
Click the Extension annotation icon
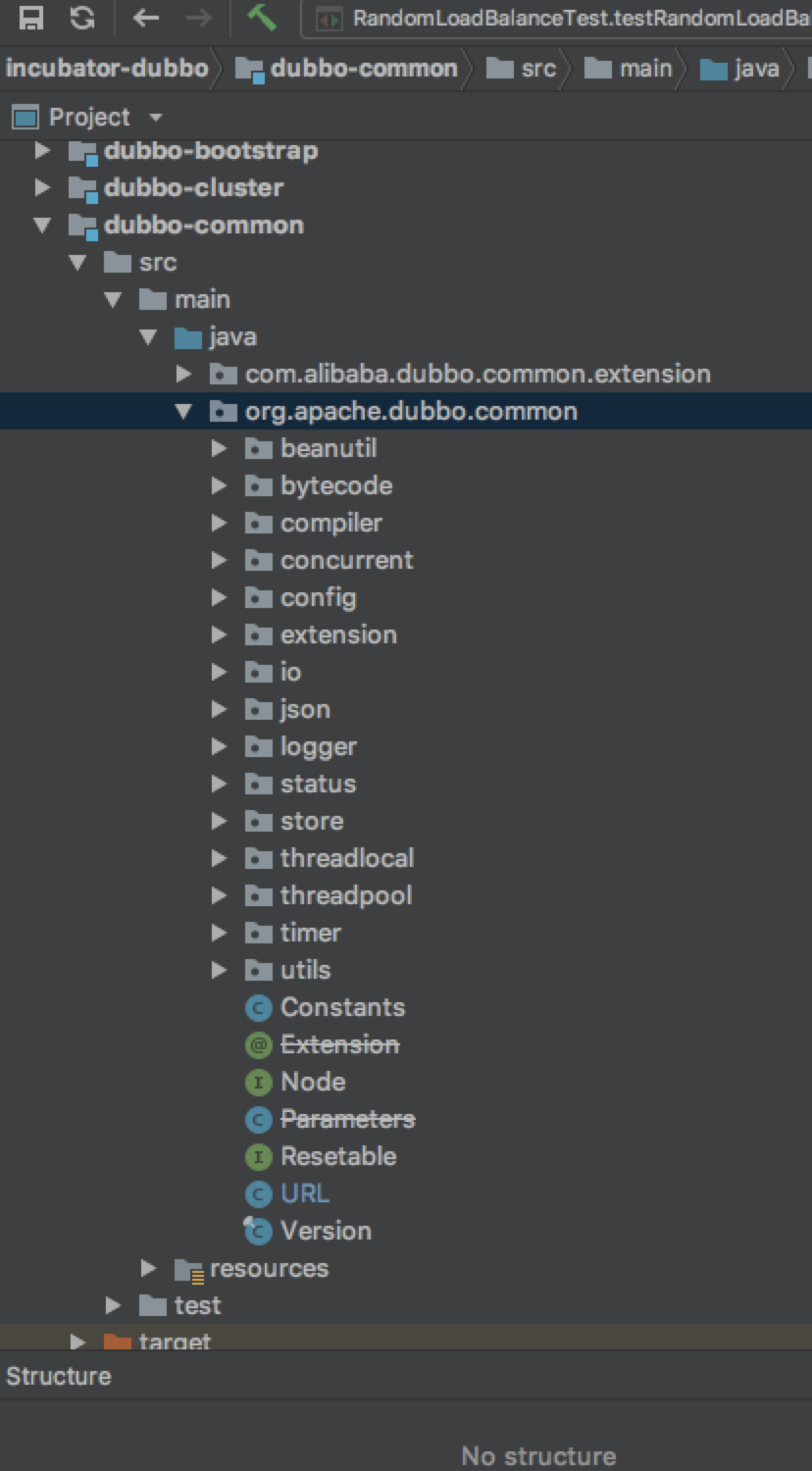(258, 1044)
